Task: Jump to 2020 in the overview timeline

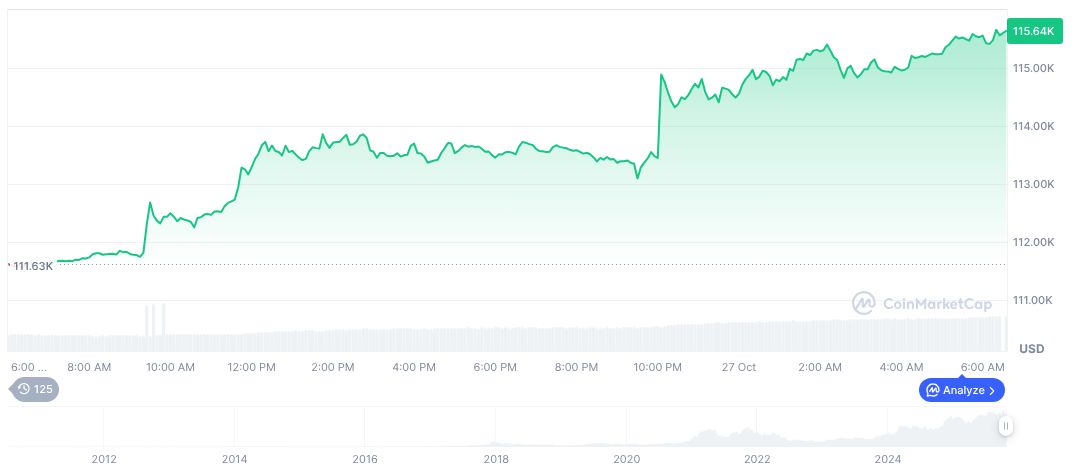Action: click(x=626, y=459)
